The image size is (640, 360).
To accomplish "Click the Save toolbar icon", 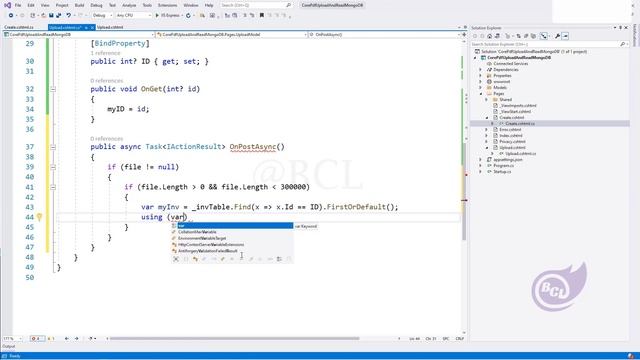I will (51, 15).
